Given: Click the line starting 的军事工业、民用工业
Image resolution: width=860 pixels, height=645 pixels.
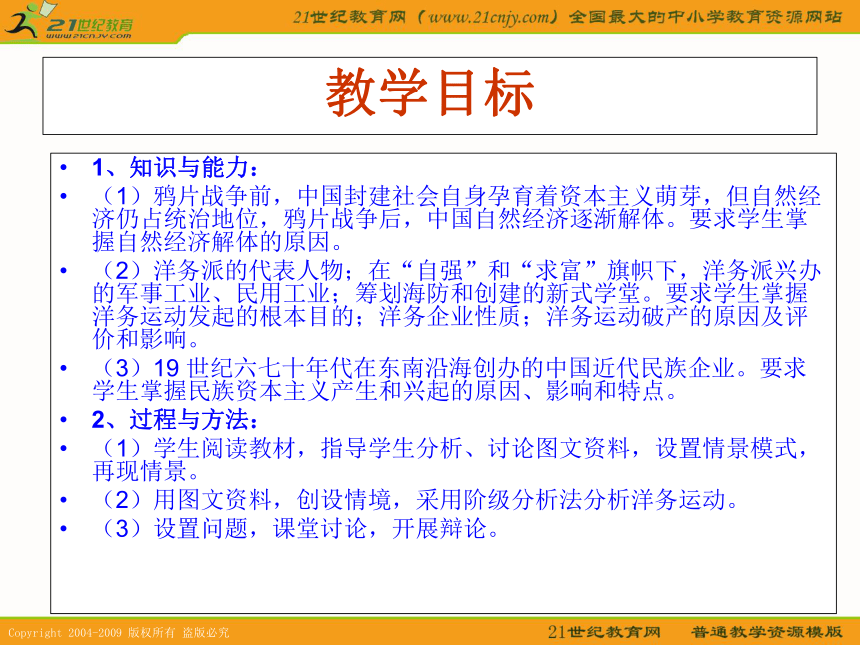Looking at the screenshot, I should [450, 293].
